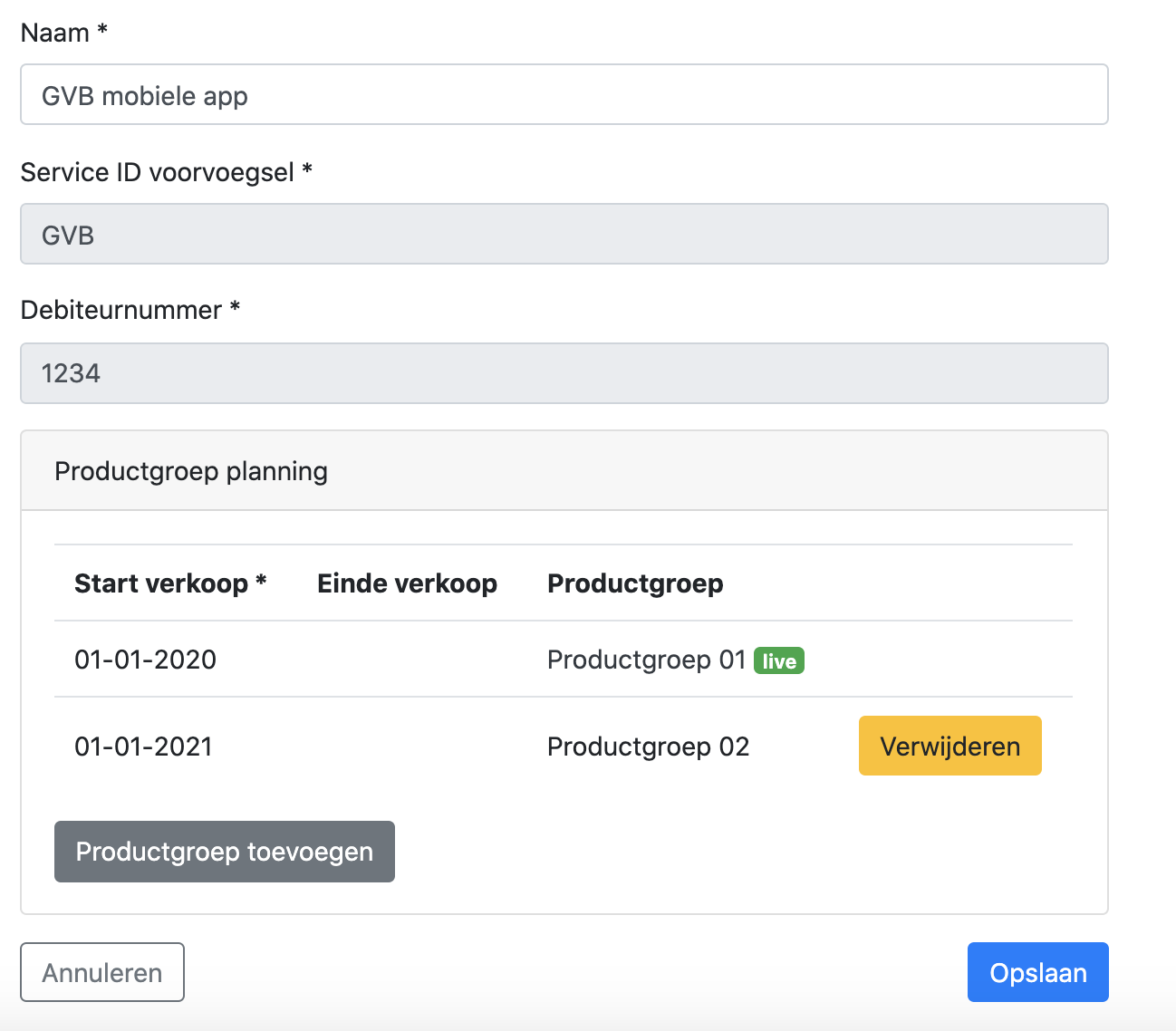Click the Debiteurnummer field showing 1234
1176x1031 pixels.
(x=564, y=373)
